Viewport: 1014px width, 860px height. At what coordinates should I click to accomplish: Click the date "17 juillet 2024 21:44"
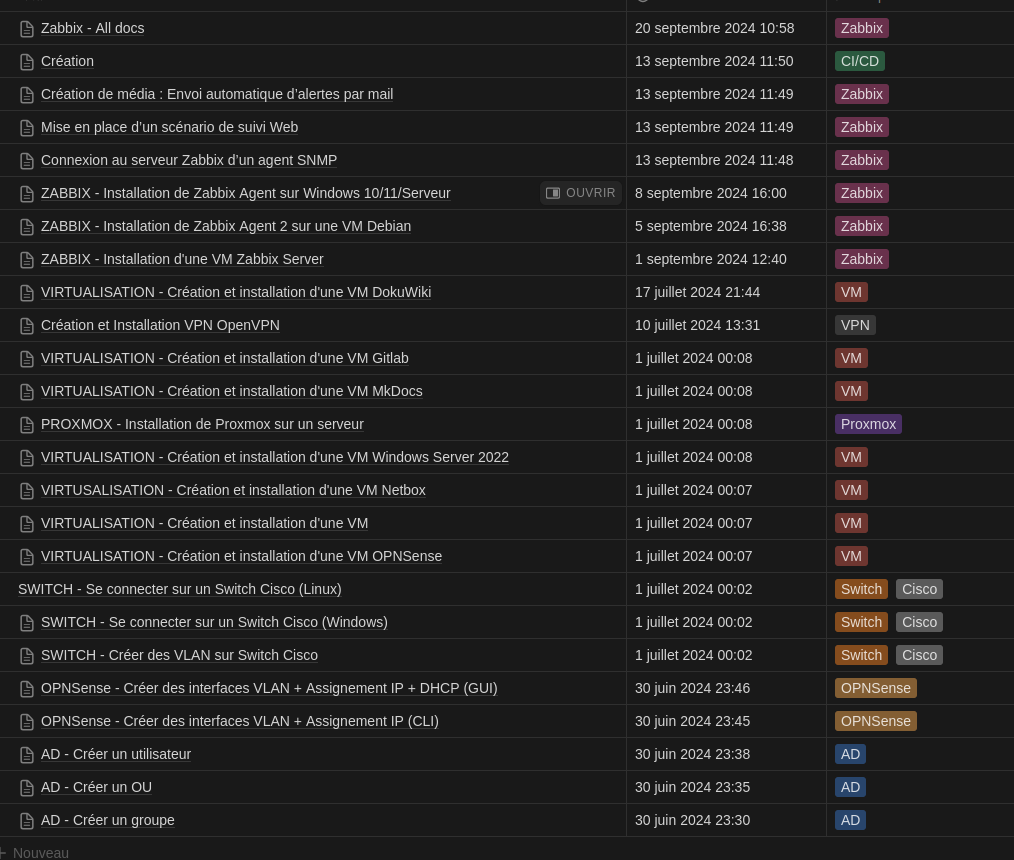(x=697, y=292)
